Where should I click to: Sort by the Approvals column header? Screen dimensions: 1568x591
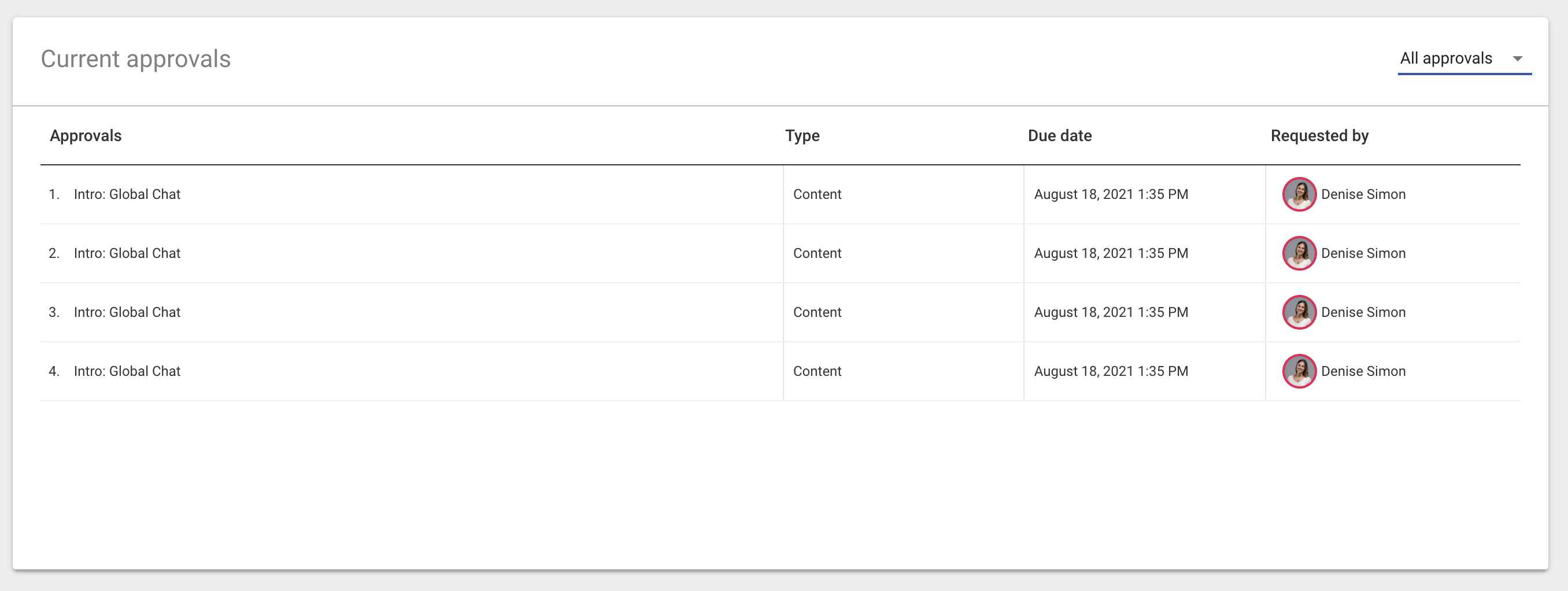click(85, 136)
